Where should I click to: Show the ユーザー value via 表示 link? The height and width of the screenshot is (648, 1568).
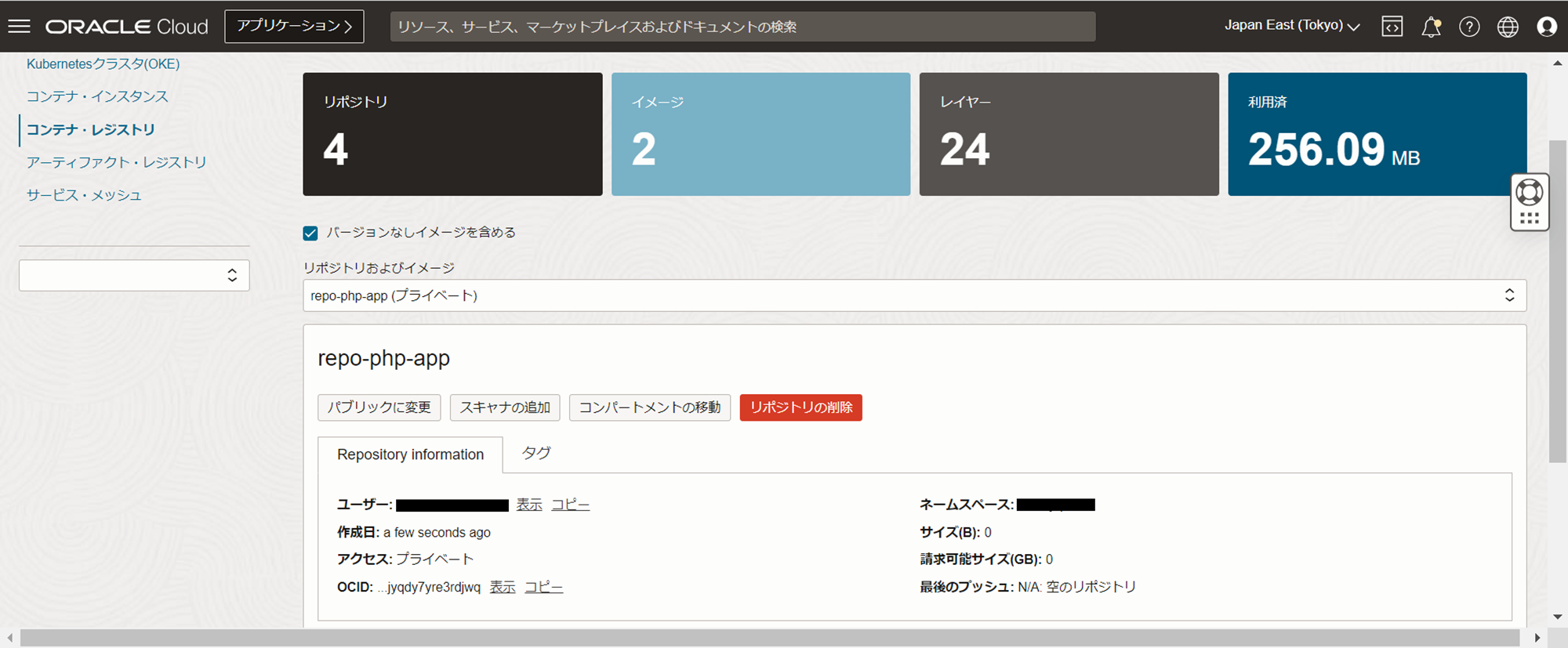pyautogui.click(x=529, y=505)
